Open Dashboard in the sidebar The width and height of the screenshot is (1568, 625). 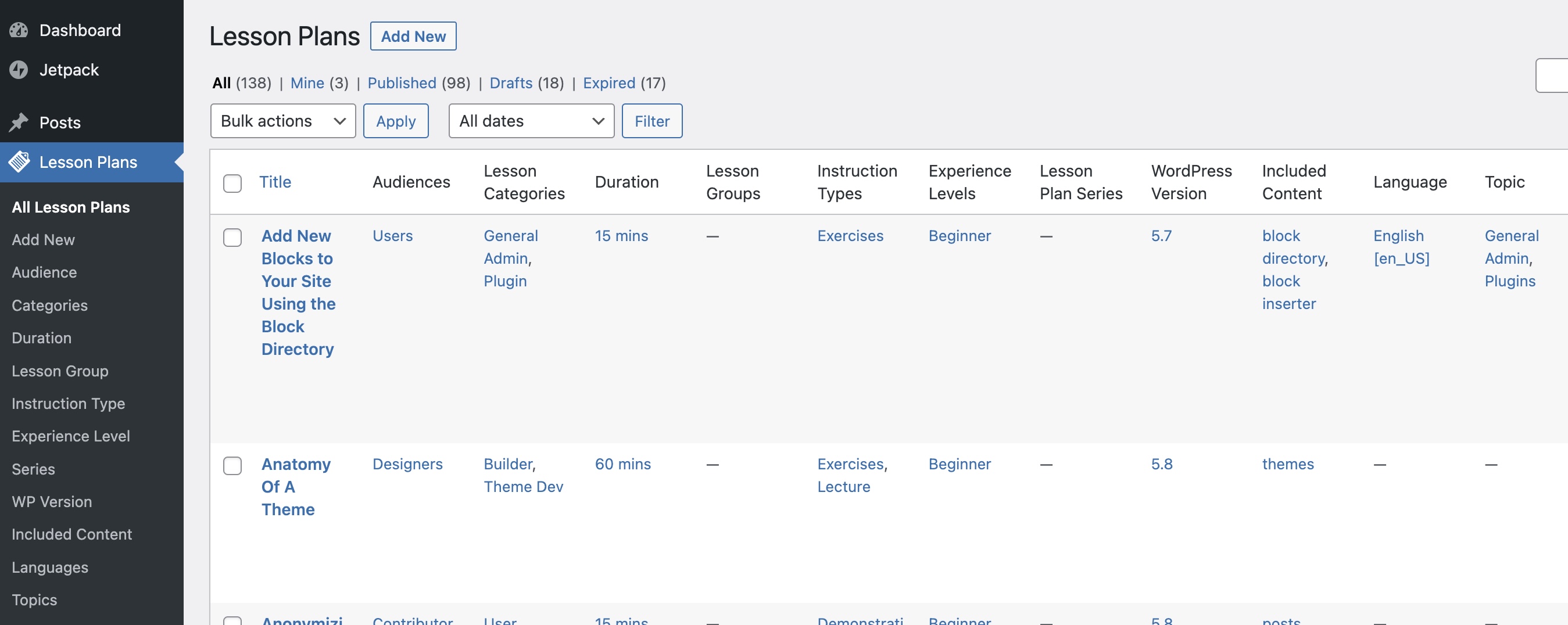(x=92, y=30)
